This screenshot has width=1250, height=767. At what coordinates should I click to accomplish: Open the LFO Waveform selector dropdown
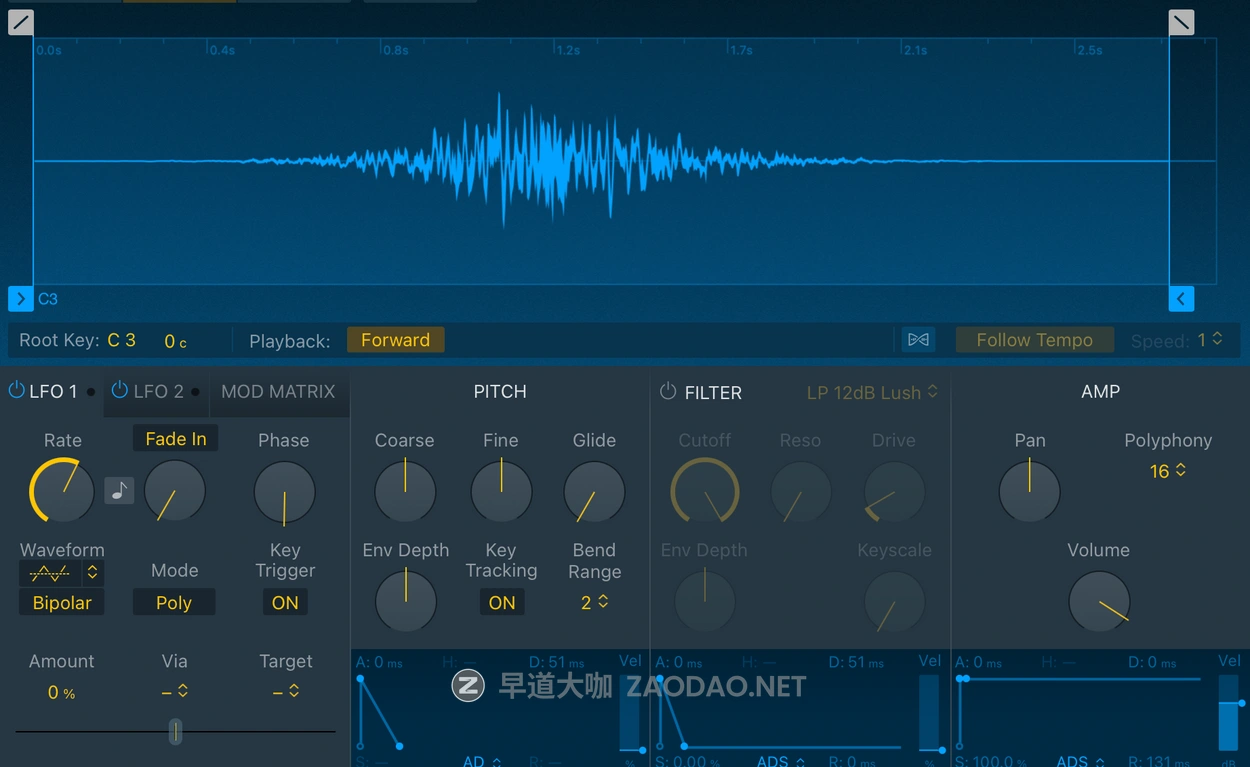(92, 572)
